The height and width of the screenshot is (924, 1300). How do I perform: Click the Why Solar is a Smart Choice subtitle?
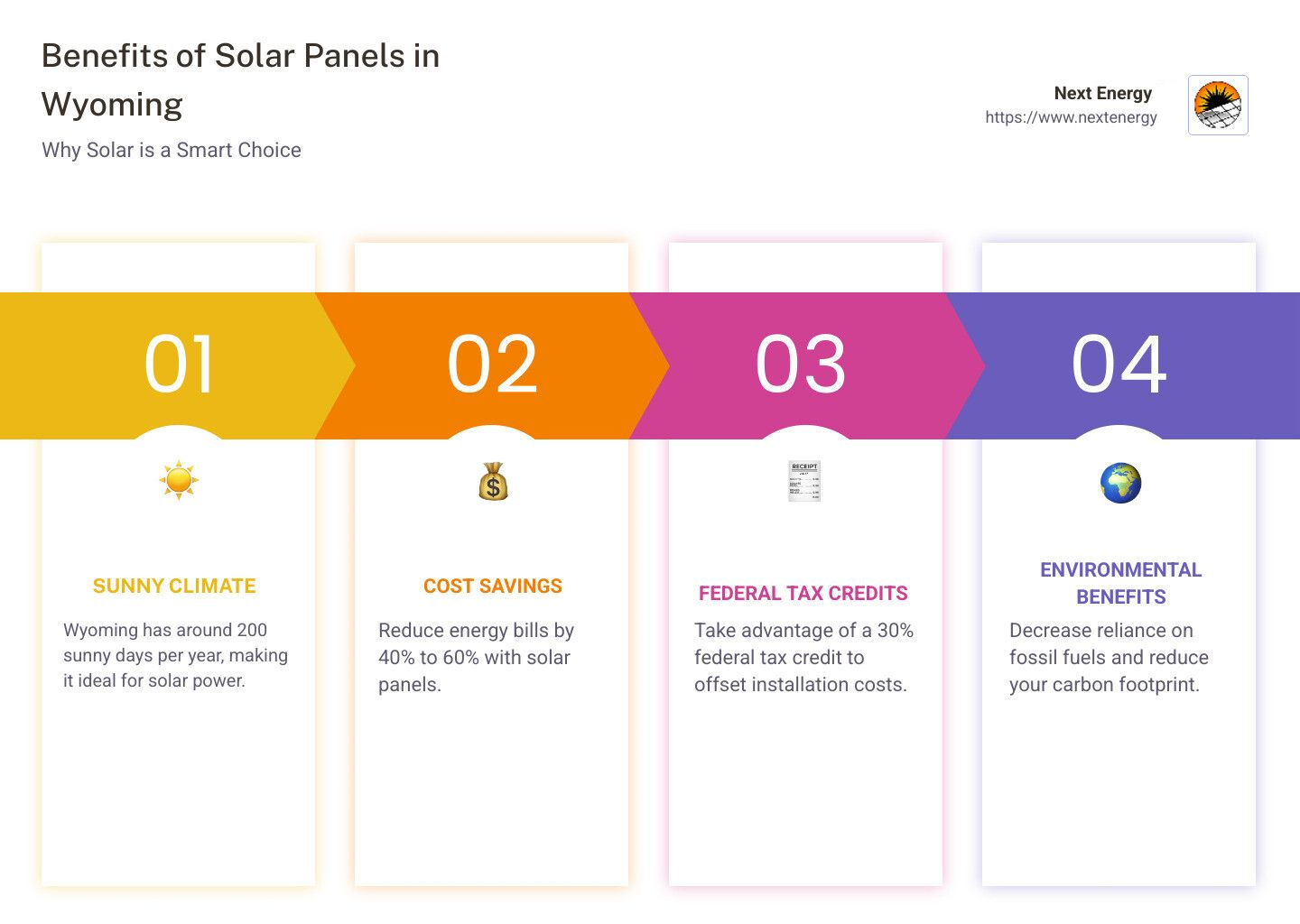[172, 150]
